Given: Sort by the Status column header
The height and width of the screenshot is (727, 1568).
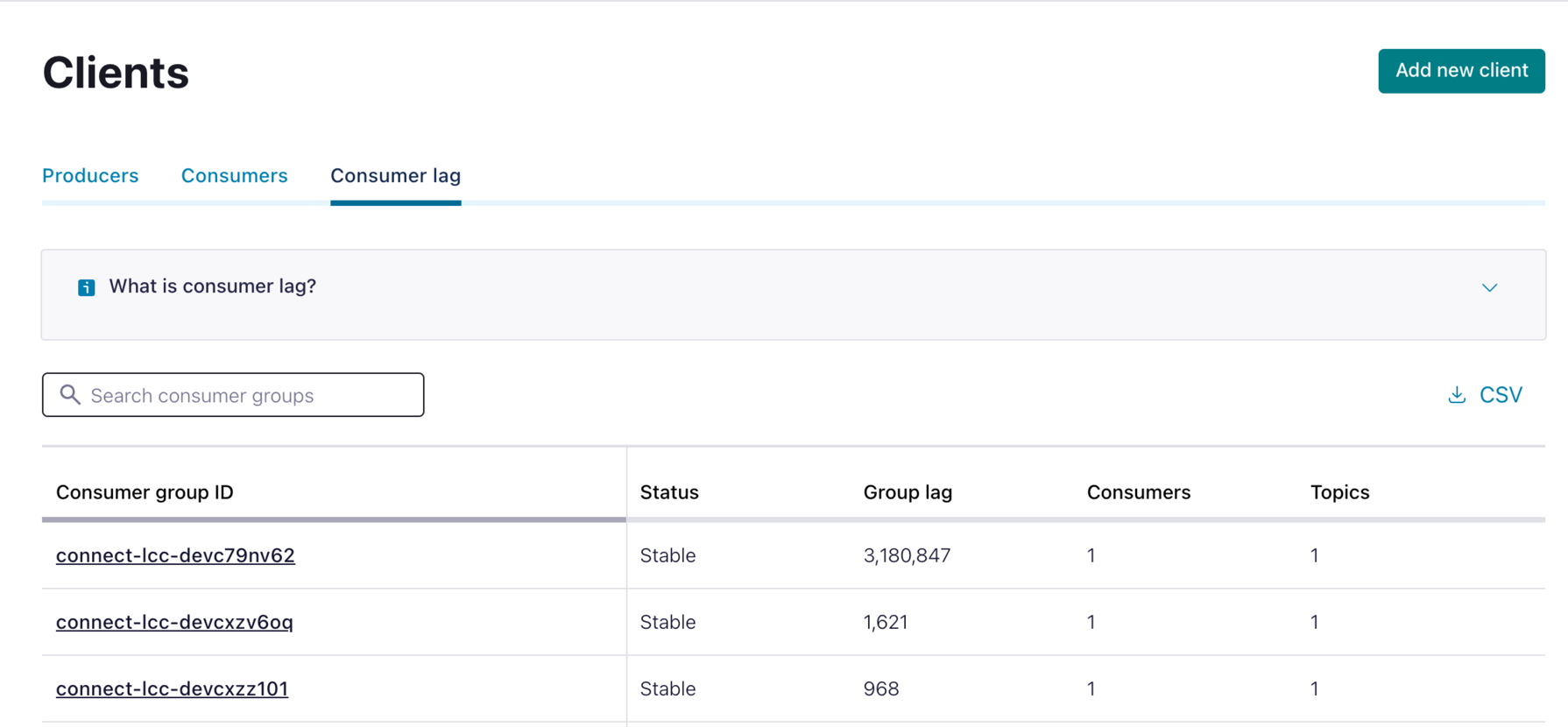Looking at the screenshot, I should (669, 492).
